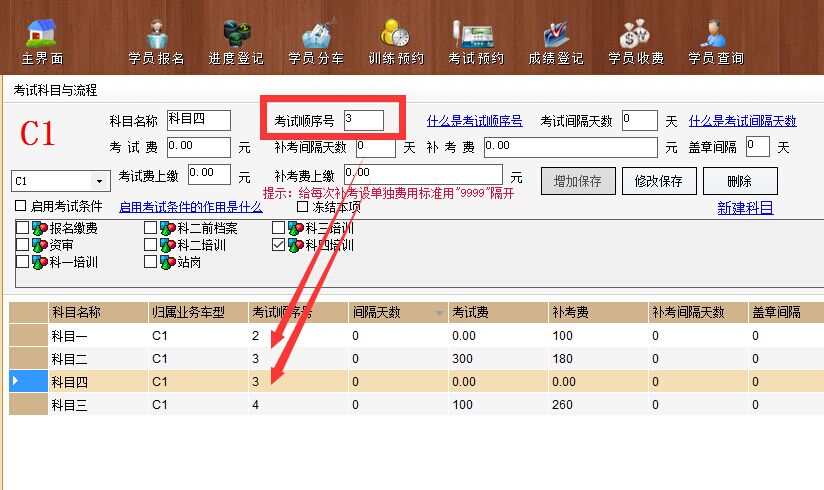Focus the 盖章间隔 input field
This screenshot has height=490, width=824.
758,147
